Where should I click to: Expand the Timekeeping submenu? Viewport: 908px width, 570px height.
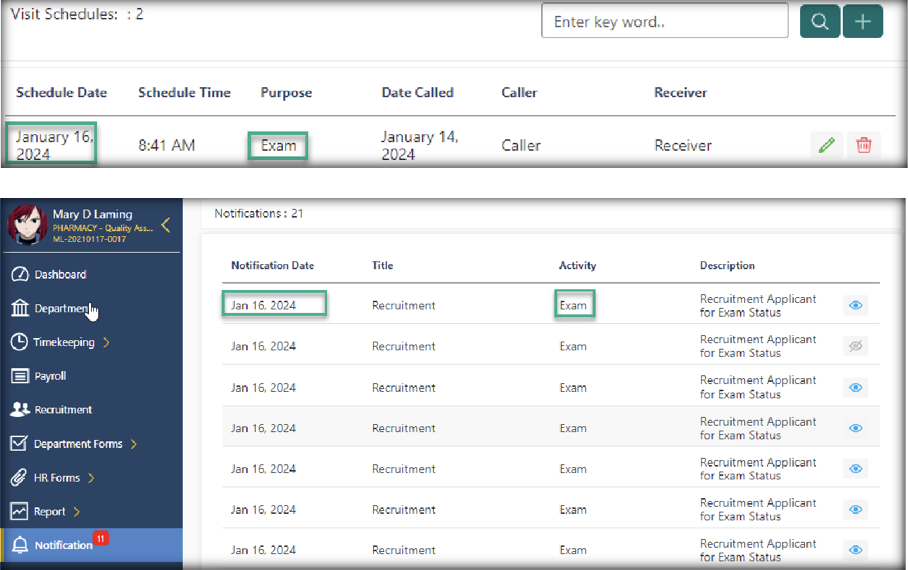click(106, 342)
